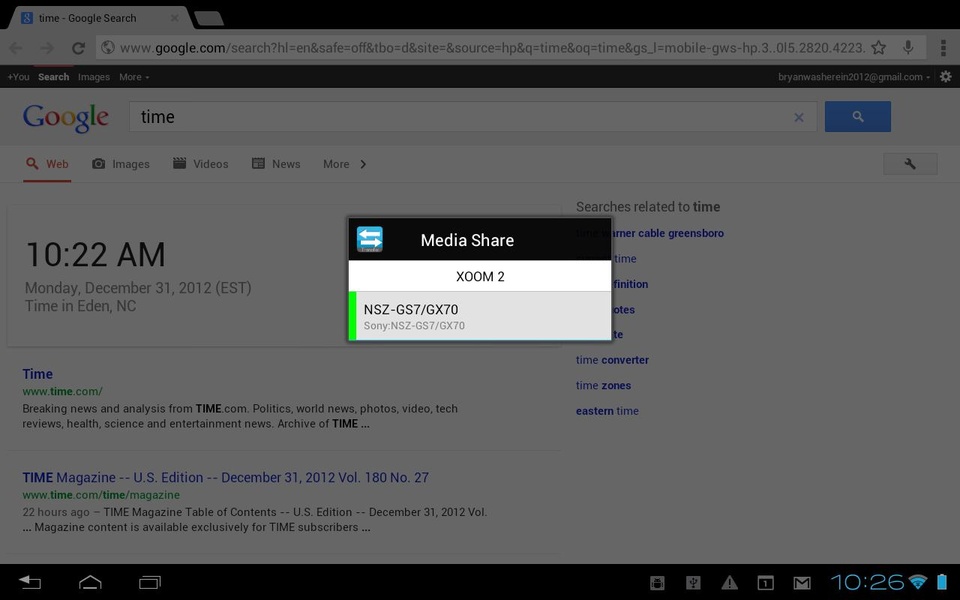Open warning triangle notification icon
The width and height of the screenshot is (960, 600).
tap(729, 583)
